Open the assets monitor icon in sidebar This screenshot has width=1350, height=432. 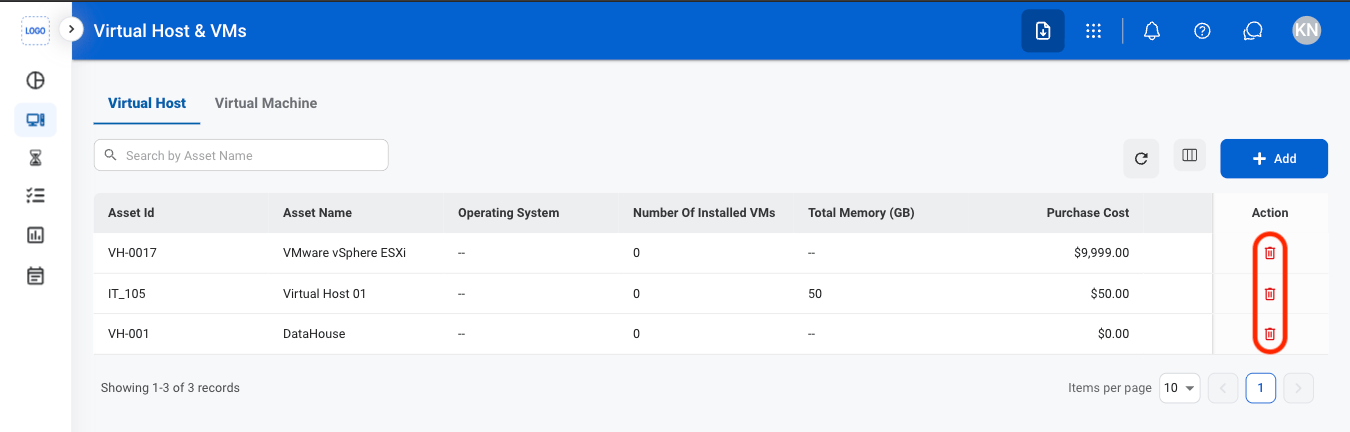pyautogui.click(x=35, y=120)
